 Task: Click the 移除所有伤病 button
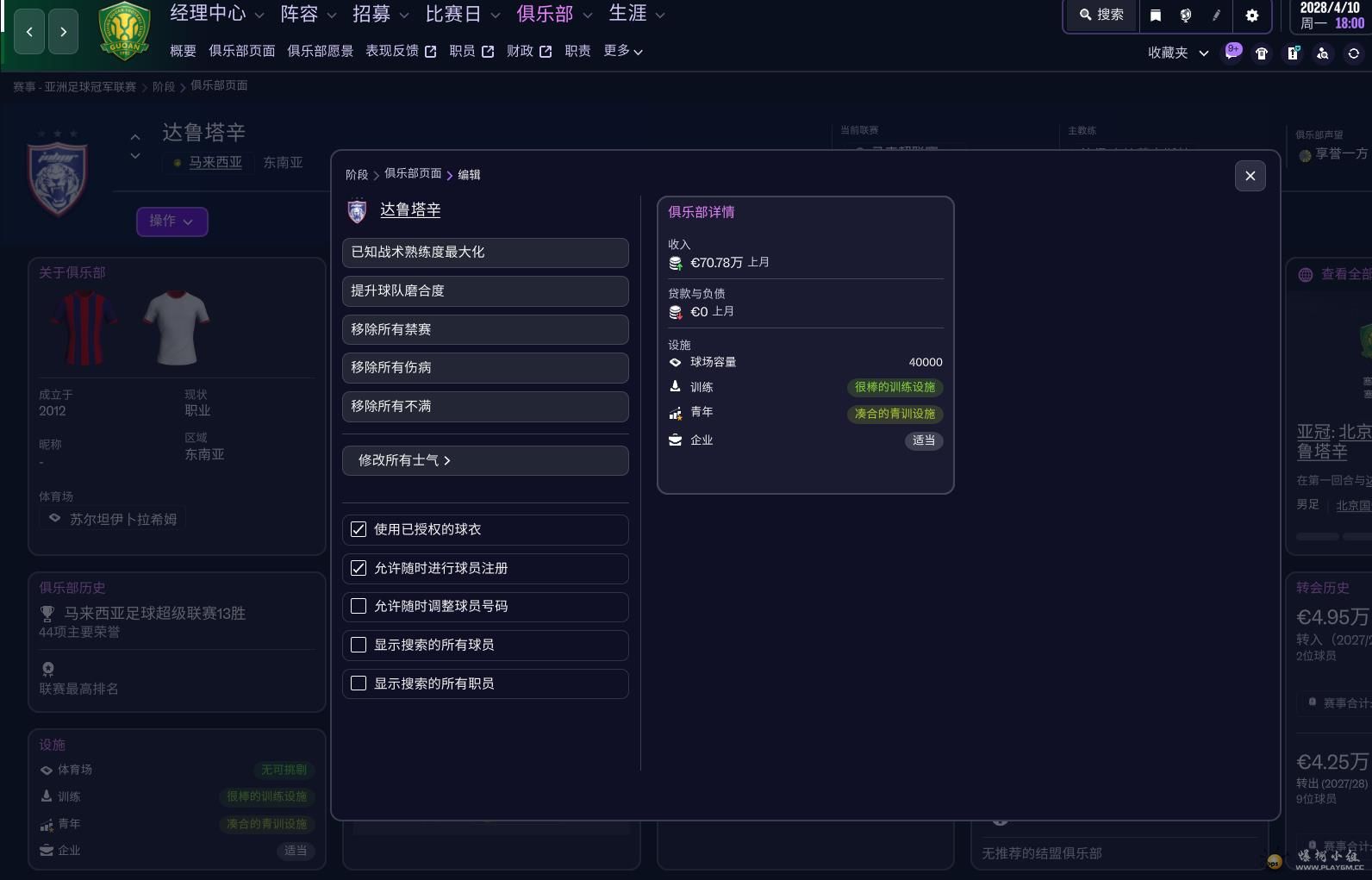(485, 367)
